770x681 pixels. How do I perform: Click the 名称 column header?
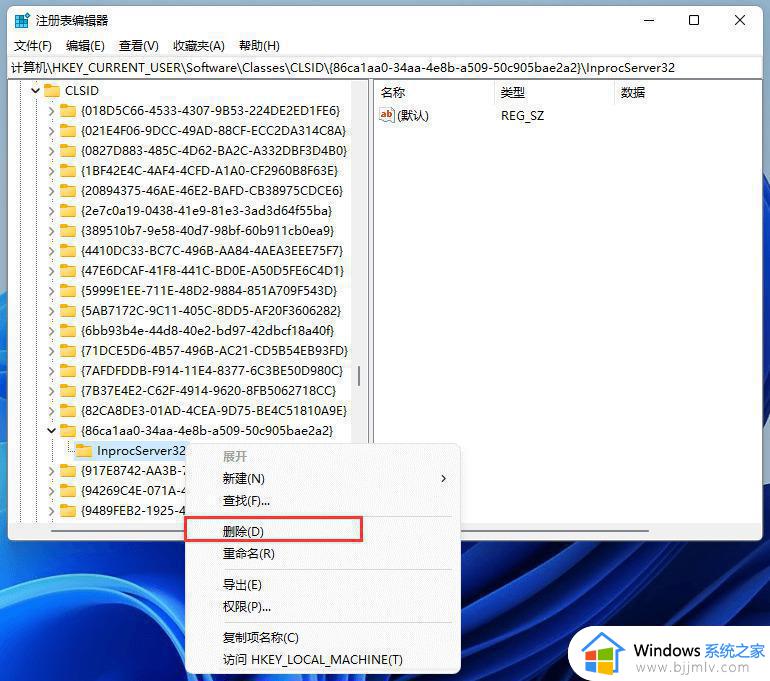coord(392,92)
